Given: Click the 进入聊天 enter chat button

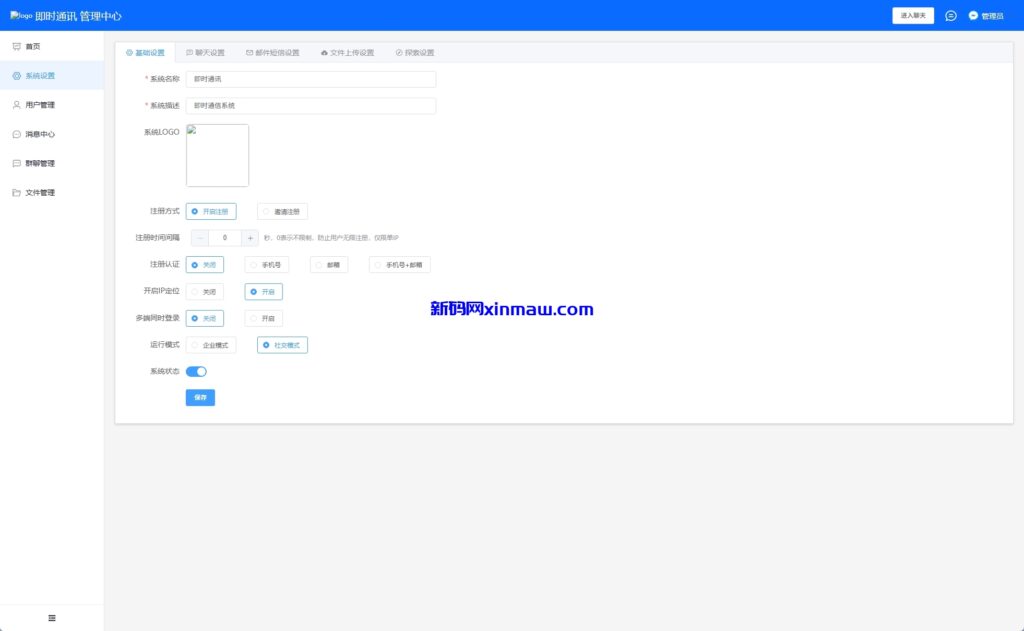Looking at the screenshot, I should point(913,16).
